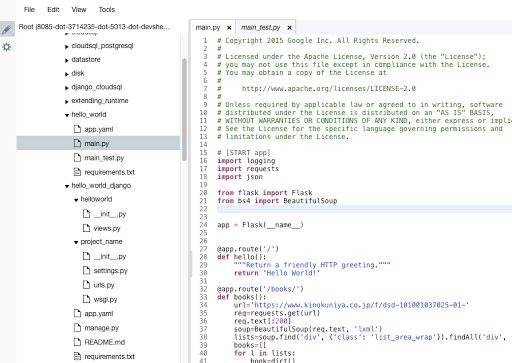Screen dimensions: 512x363
Task: Close the main.py tab
Action: pos(229,28)
